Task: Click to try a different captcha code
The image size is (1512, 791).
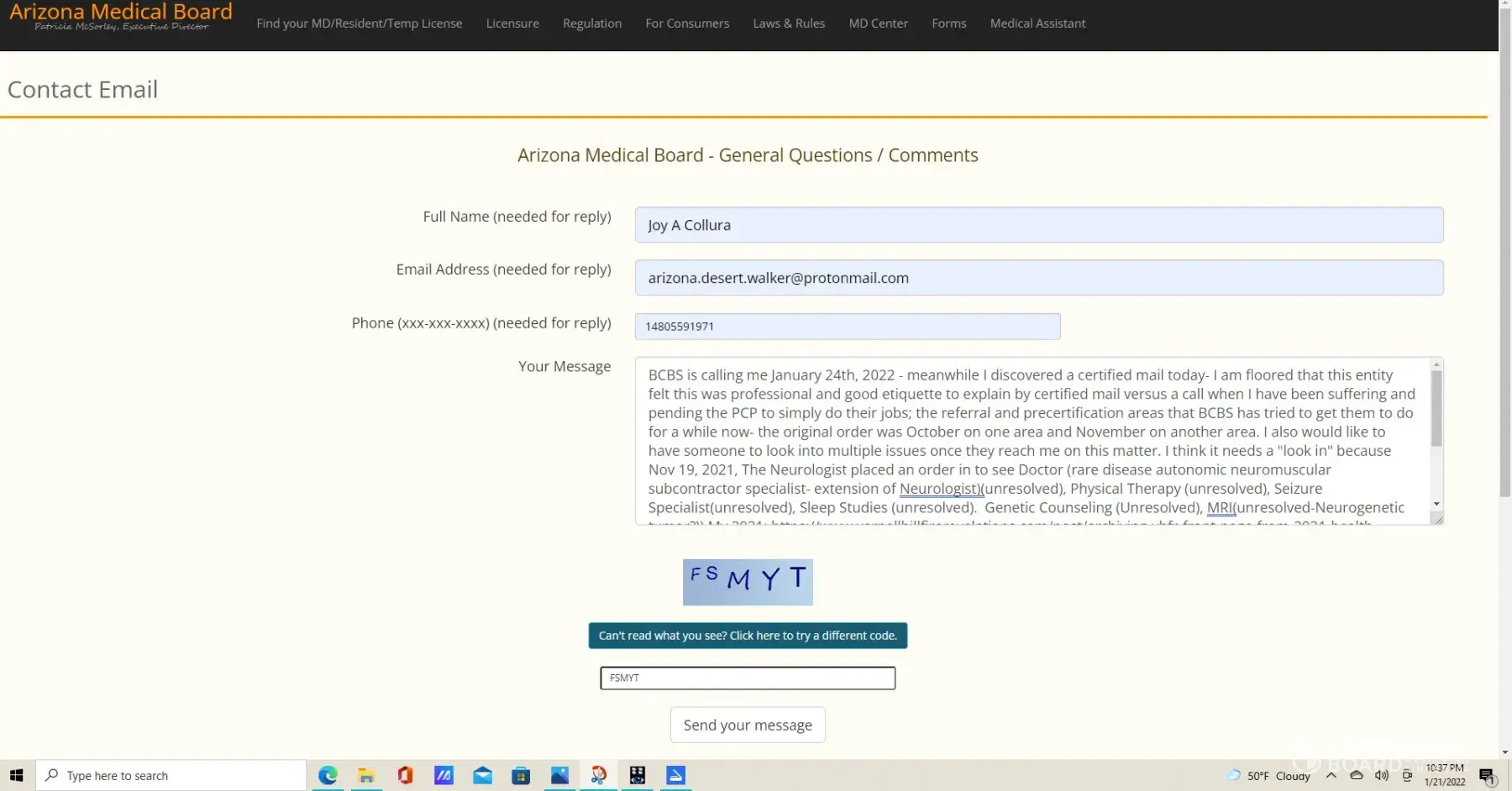Action: coord(748,636)
